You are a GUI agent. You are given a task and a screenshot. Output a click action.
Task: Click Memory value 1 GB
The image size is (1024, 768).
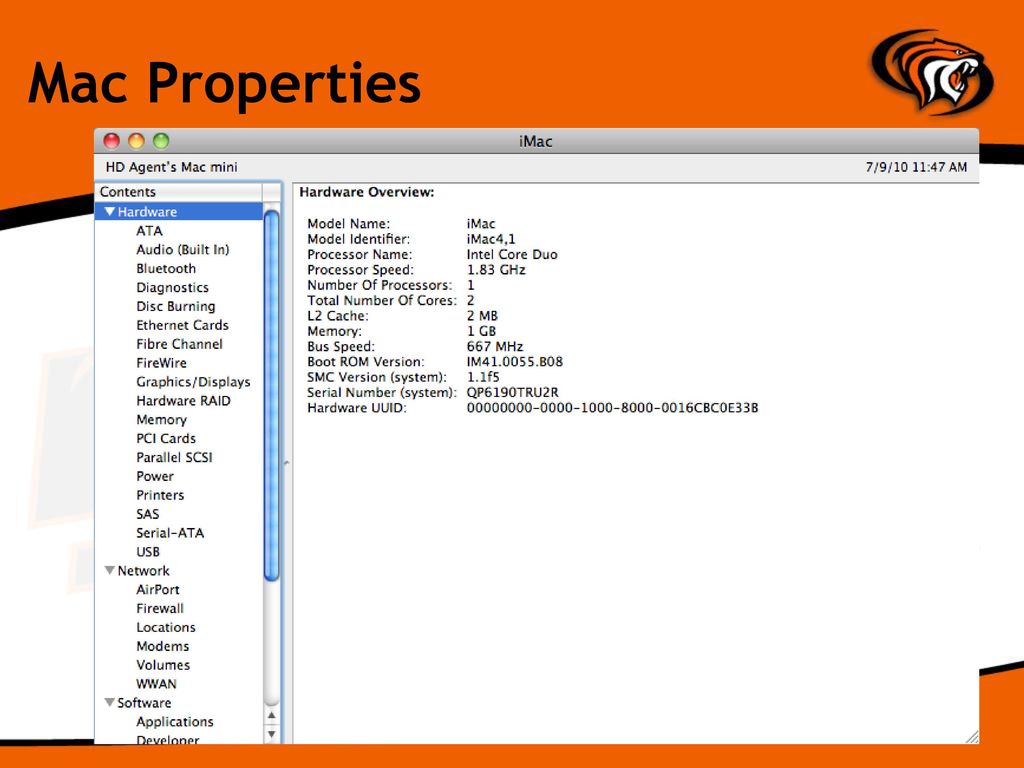pos(481,331)
